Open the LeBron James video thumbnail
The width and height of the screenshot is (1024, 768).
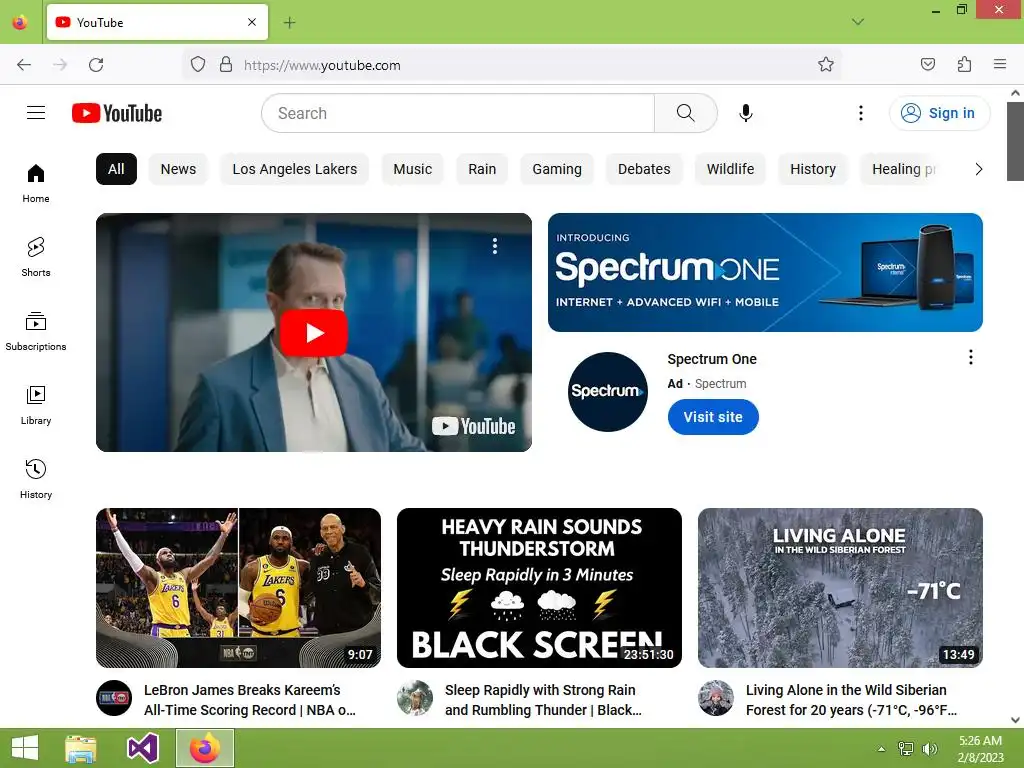tap(238, 588)
